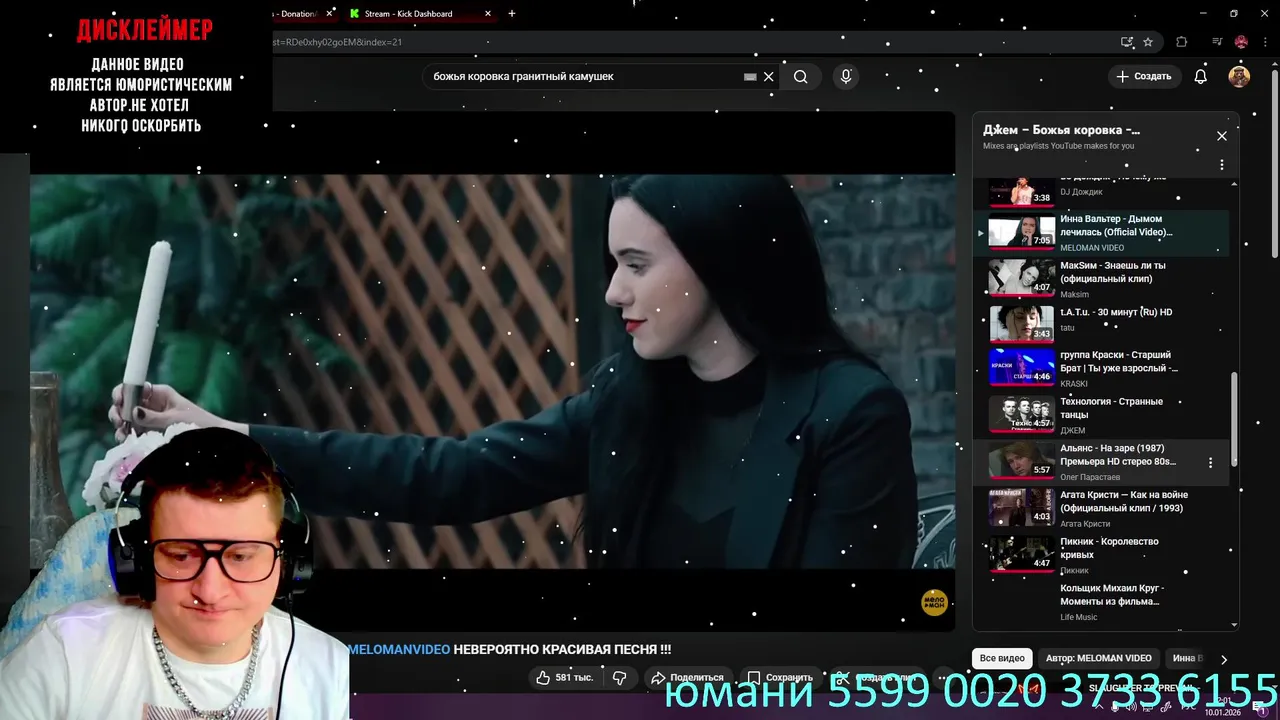Select Агата Кристи — Как на войне title
This screenshot has height=720, width=1280.
click(x=1124, y=501)
